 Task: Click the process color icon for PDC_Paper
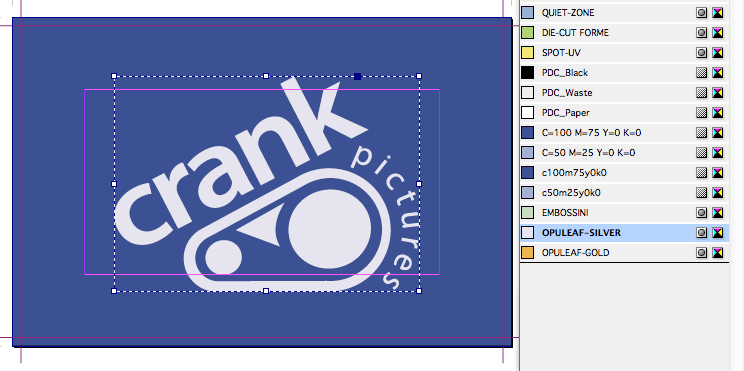click(701, 112)
